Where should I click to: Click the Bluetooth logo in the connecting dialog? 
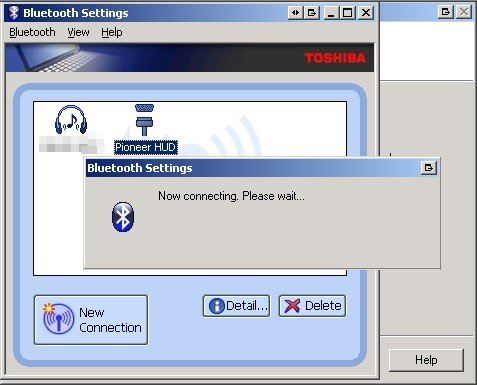tap(123, 217)
